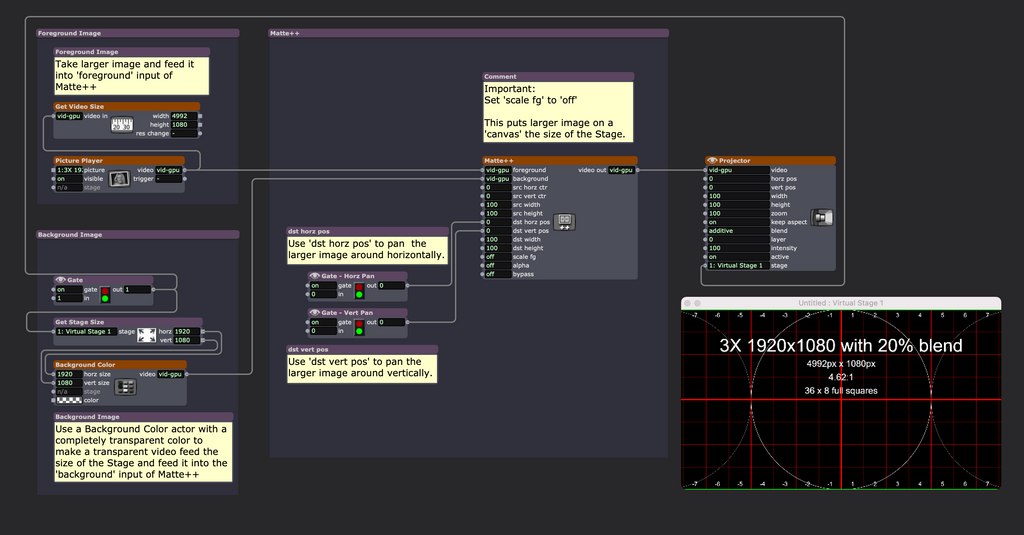Click the Gate - Horz Pan traffic light icon
The width and height of the screenshot is (1024, 535).
(x=360, y=290)
